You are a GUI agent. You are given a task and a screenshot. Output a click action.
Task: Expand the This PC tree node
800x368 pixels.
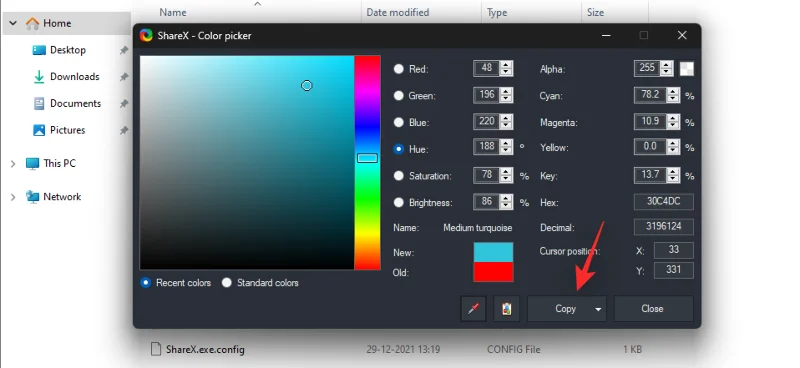[13, 163]
